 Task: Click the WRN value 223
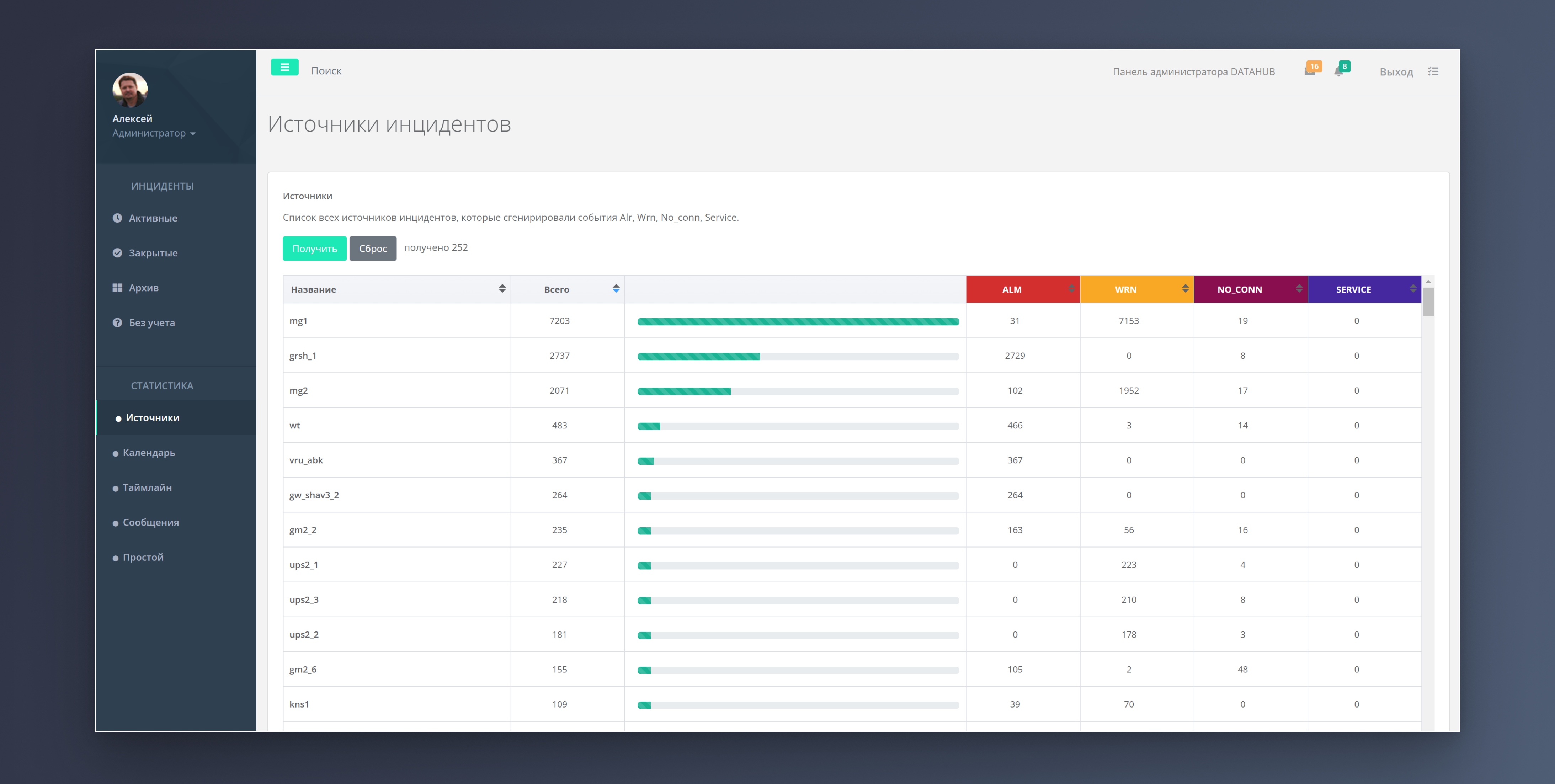pyautogui.click(x=1128, y=565)
